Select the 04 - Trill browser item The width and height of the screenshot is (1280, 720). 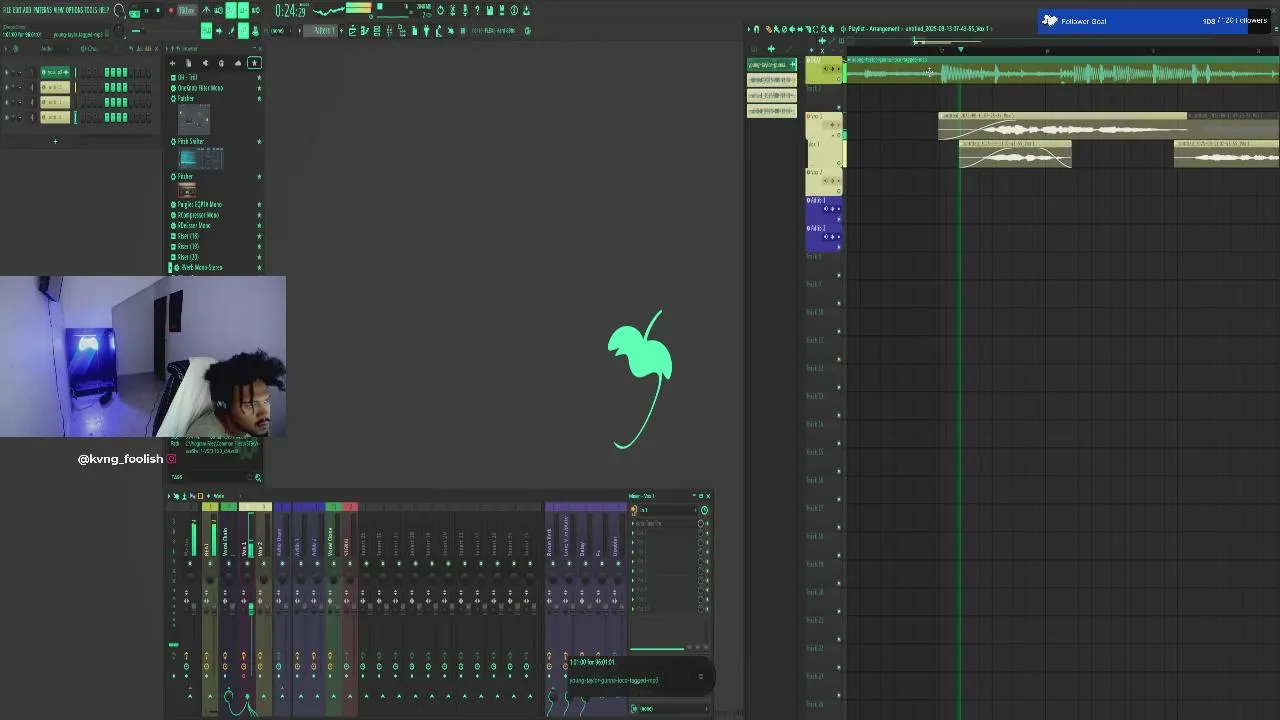186,77
